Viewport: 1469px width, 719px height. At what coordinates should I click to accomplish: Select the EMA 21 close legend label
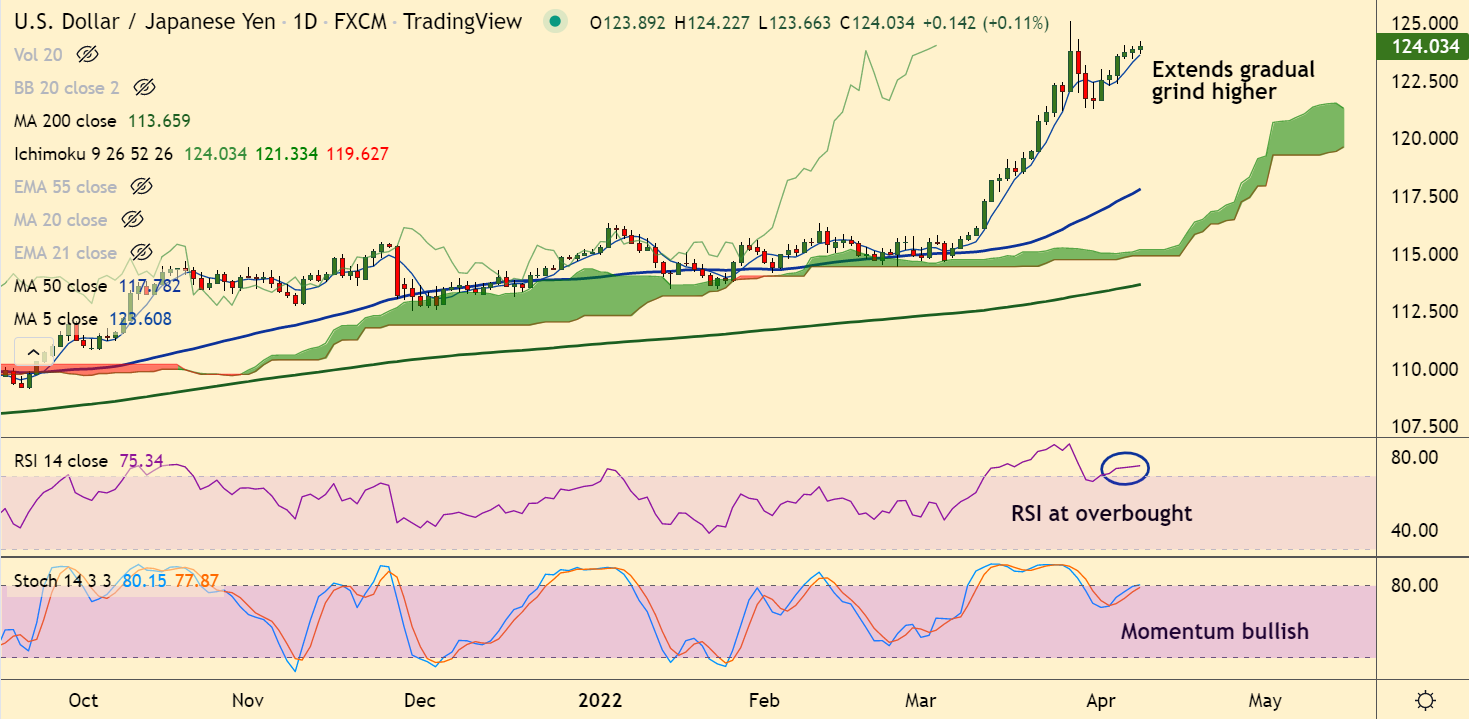[x=65, y=253]
